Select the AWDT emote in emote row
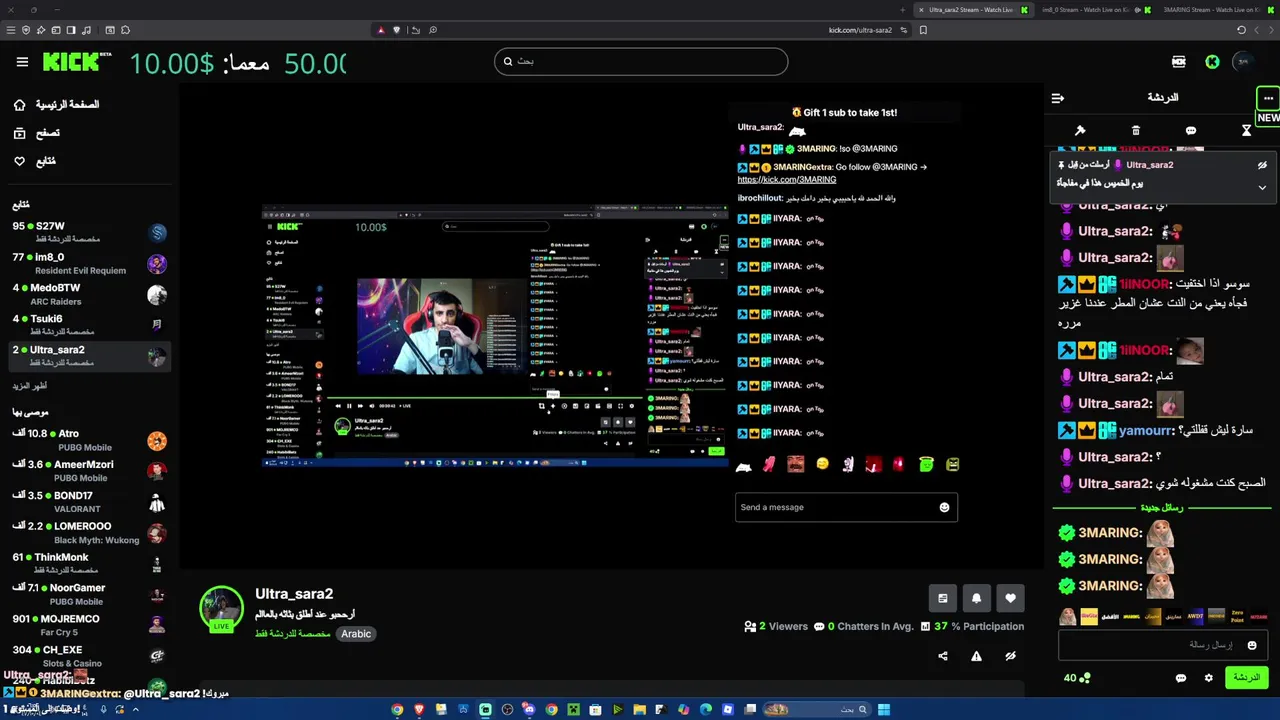This screenshot has height=720, width=1280. [x=1196, y=617]
